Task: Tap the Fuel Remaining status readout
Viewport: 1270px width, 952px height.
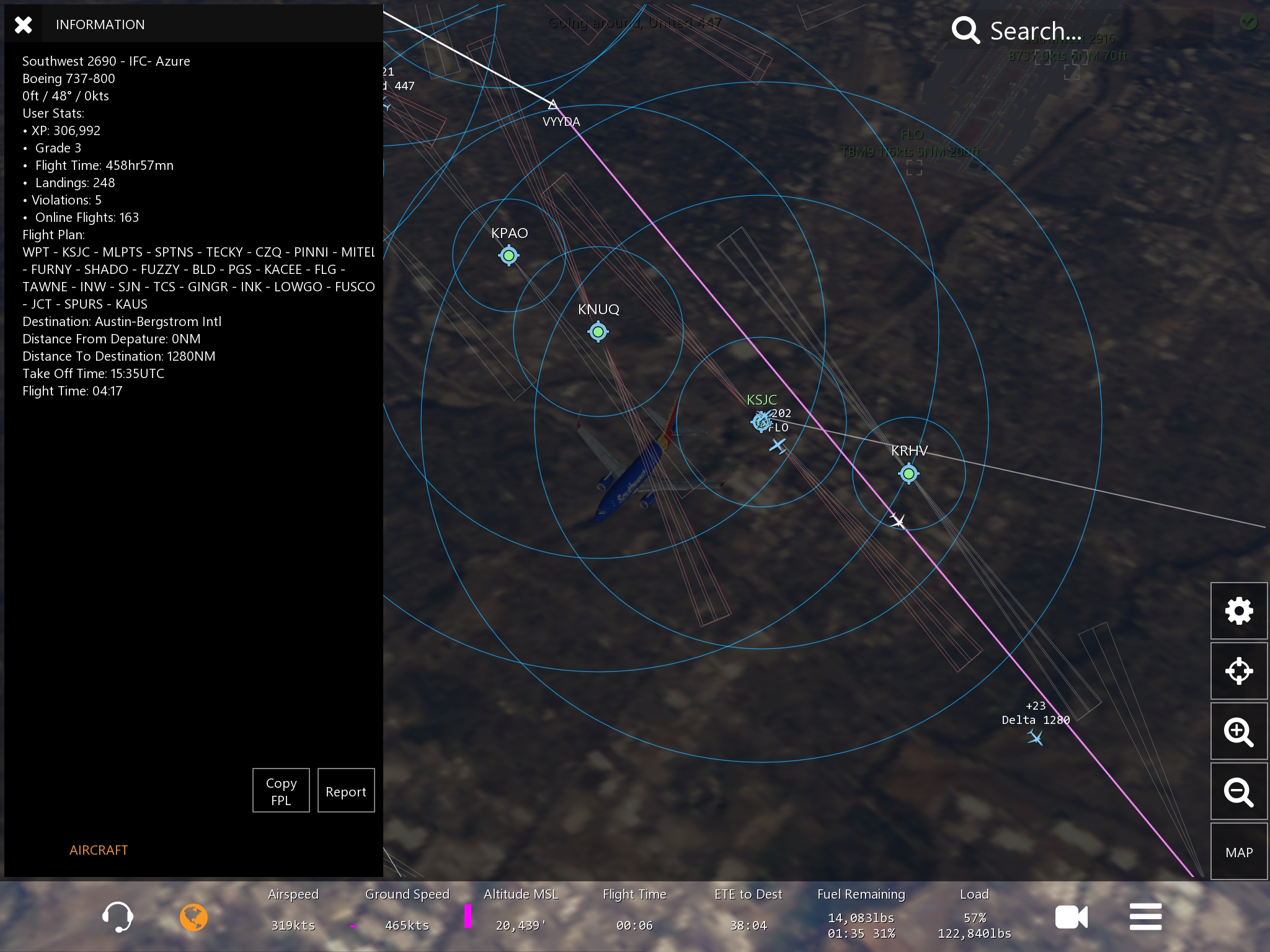Action: [861, 917]
